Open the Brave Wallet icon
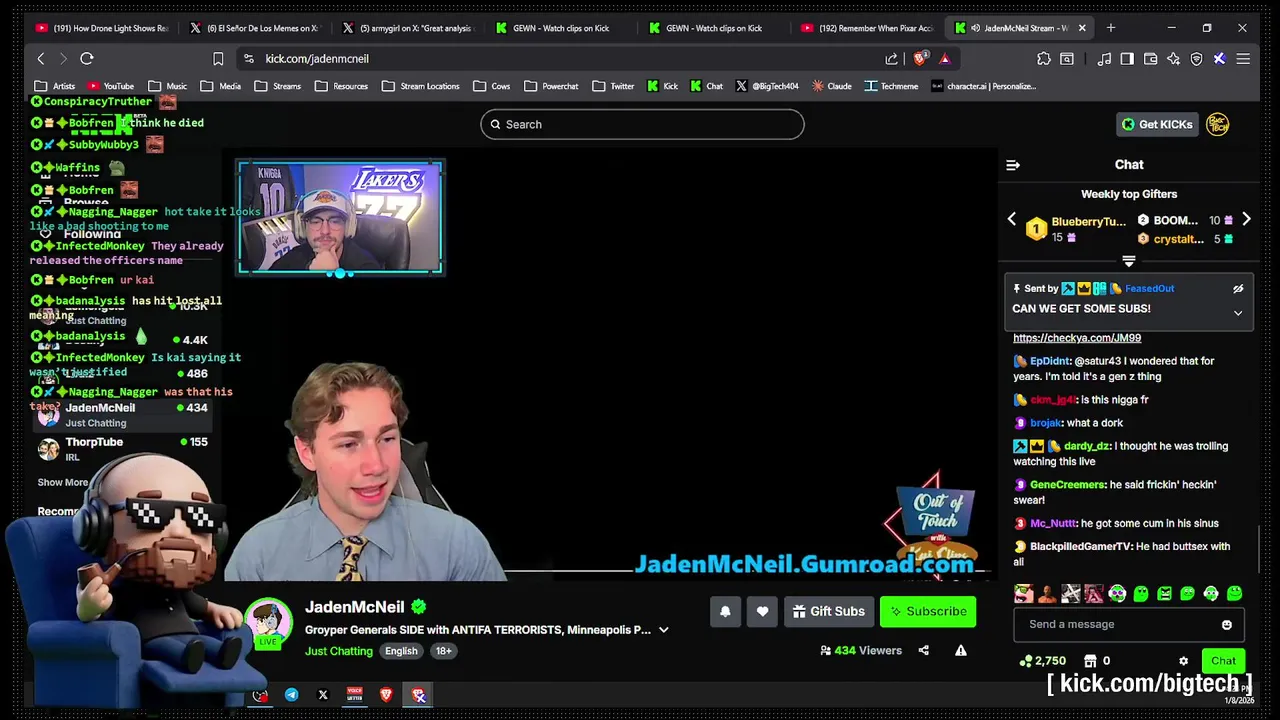The width and height of the screenshot is (1280, 720). (x=1150, y=59)
